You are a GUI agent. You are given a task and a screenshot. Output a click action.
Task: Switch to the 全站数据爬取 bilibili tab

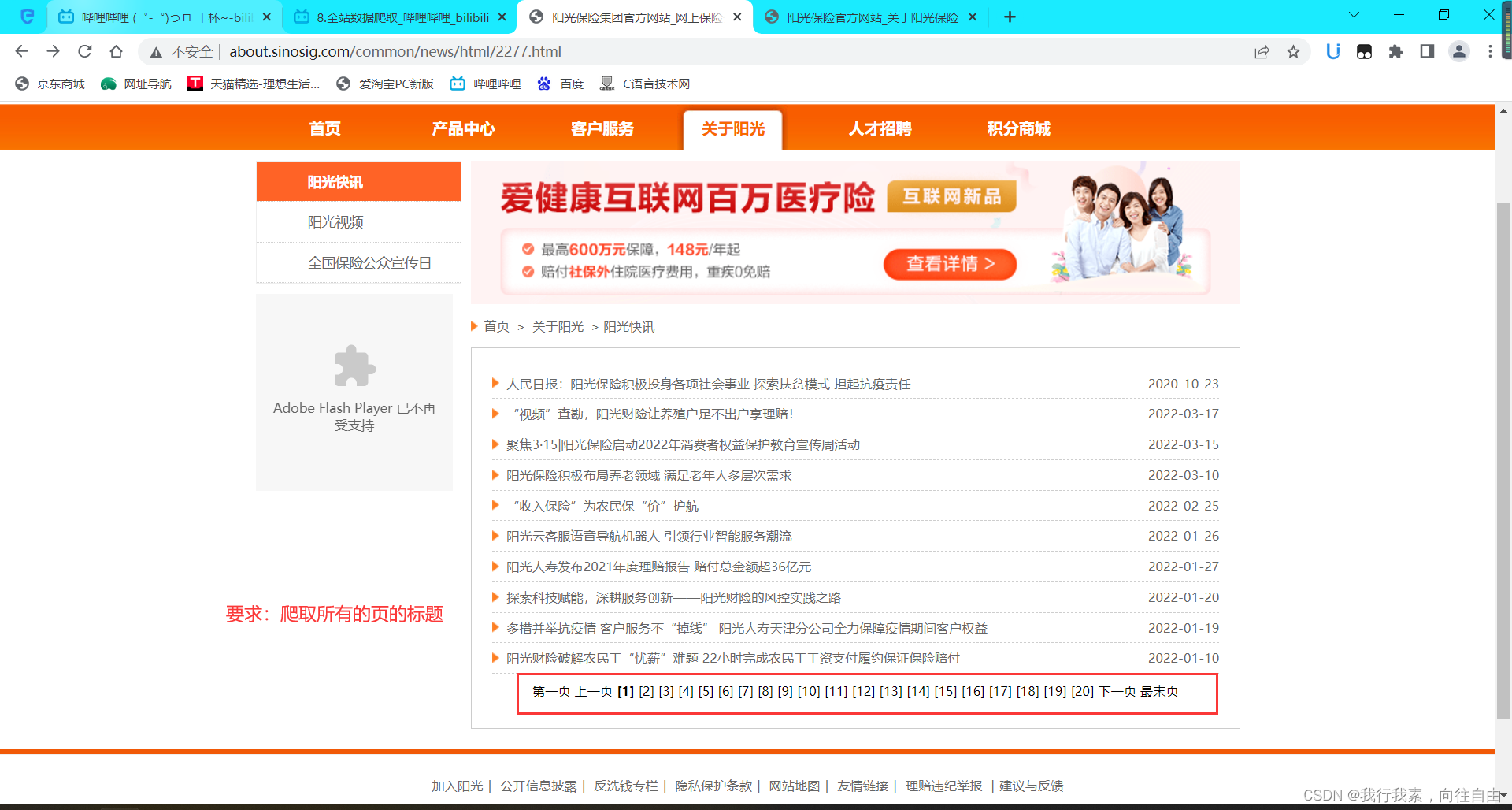400,17
